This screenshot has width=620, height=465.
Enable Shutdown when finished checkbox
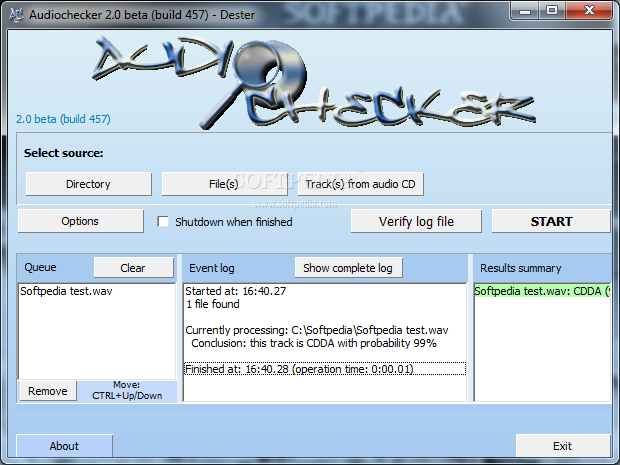[163, 221]
